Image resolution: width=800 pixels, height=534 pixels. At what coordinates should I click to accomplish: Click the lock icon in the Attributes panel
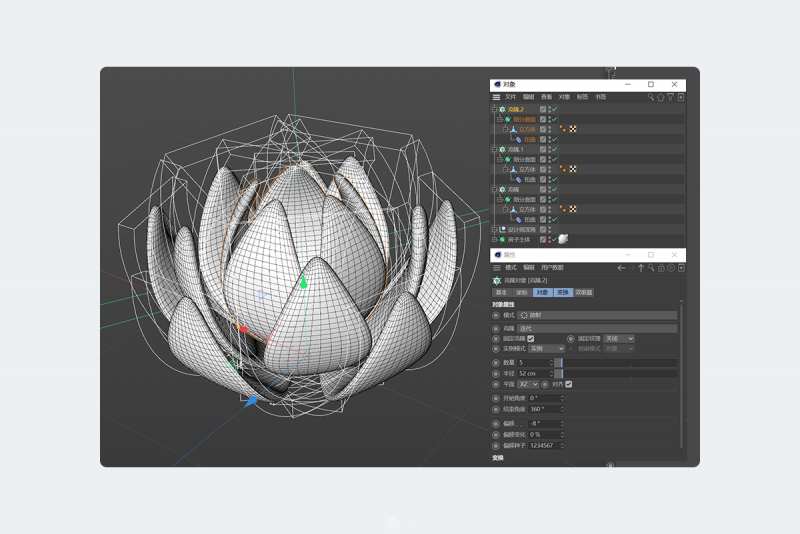tap(661, 268)
